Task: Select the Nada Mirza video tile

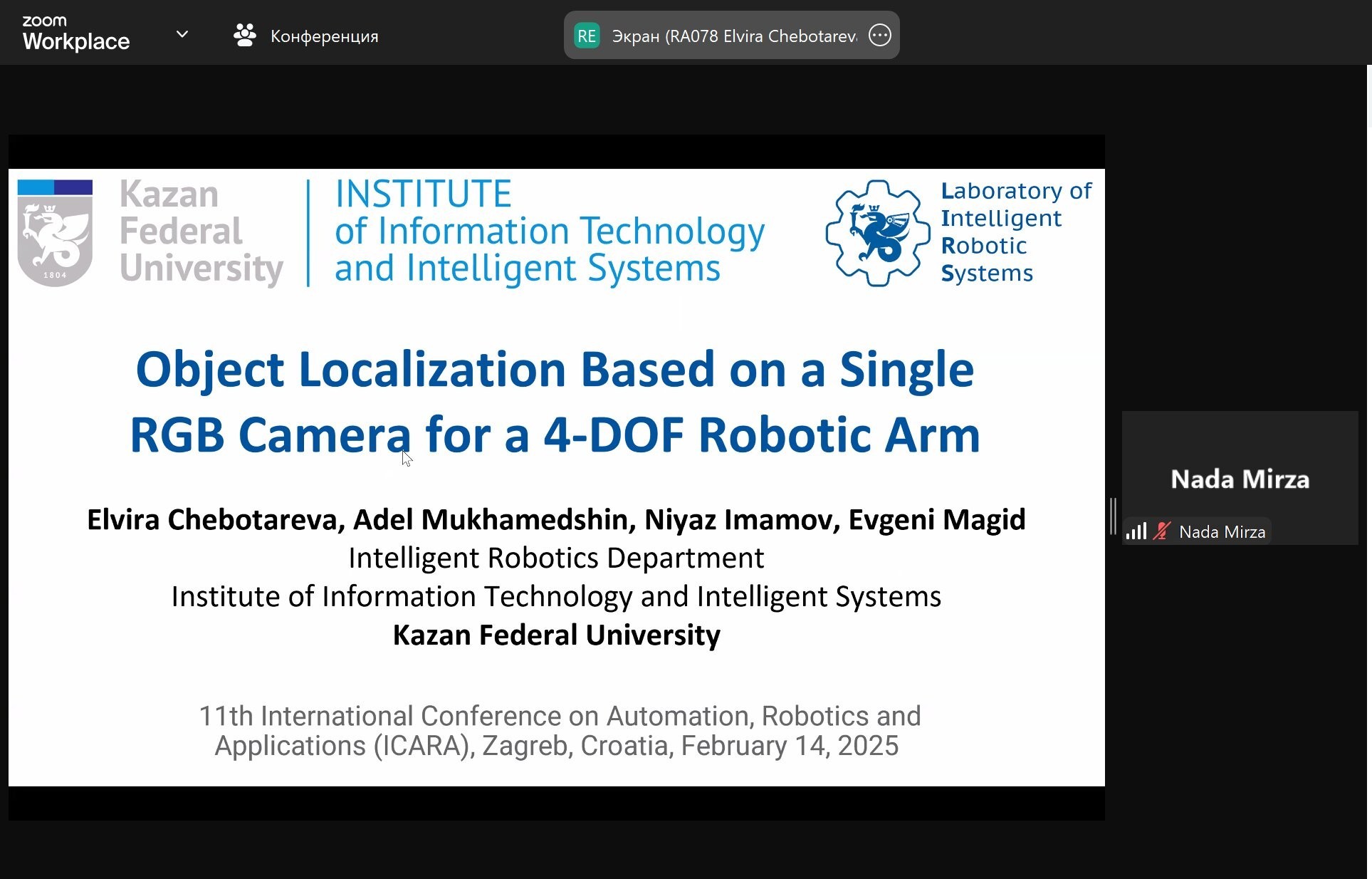Action: (1240, 470)
